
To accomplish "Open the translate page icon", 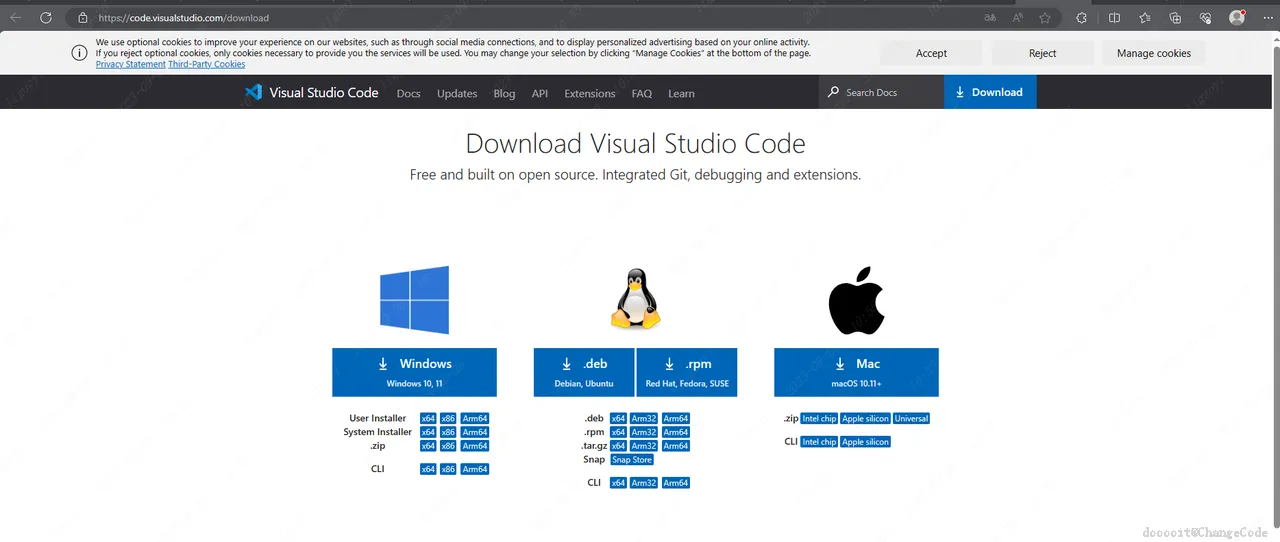I will 989,18.
